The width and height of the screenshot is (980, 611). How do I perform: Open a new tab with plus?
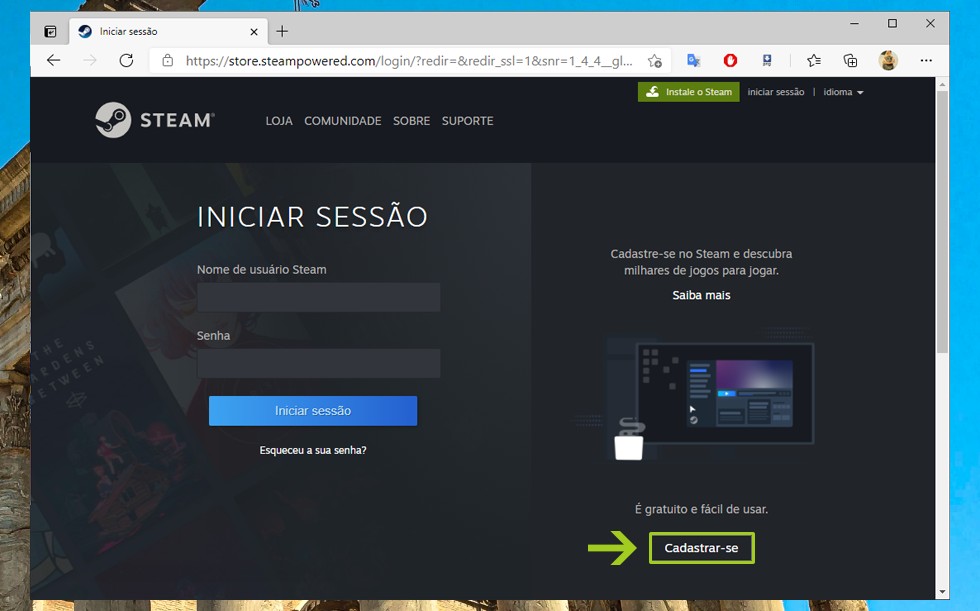coord(282,31)
